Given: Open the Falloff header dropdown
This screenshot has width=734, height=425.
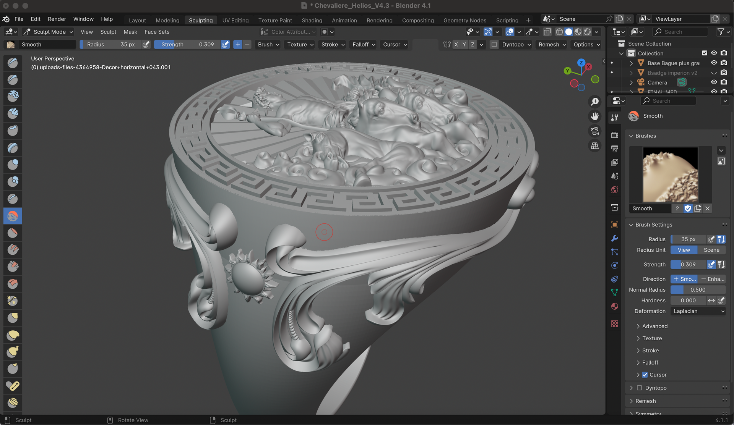Looking at the screenshot, I should pos(363,44).
